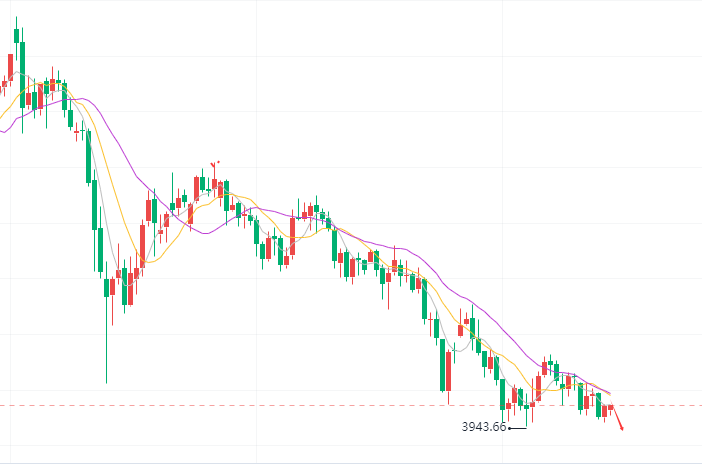702x467 pixels.
Task: Select the red downward forecast arrow
Action: (x=617, y=418)
